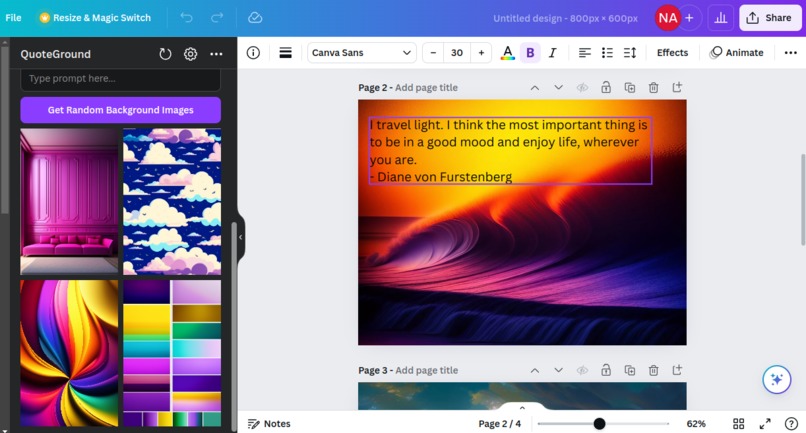Move Page 2 up
This screenshot has height=433, width=806.
click(x=535, y=88)
